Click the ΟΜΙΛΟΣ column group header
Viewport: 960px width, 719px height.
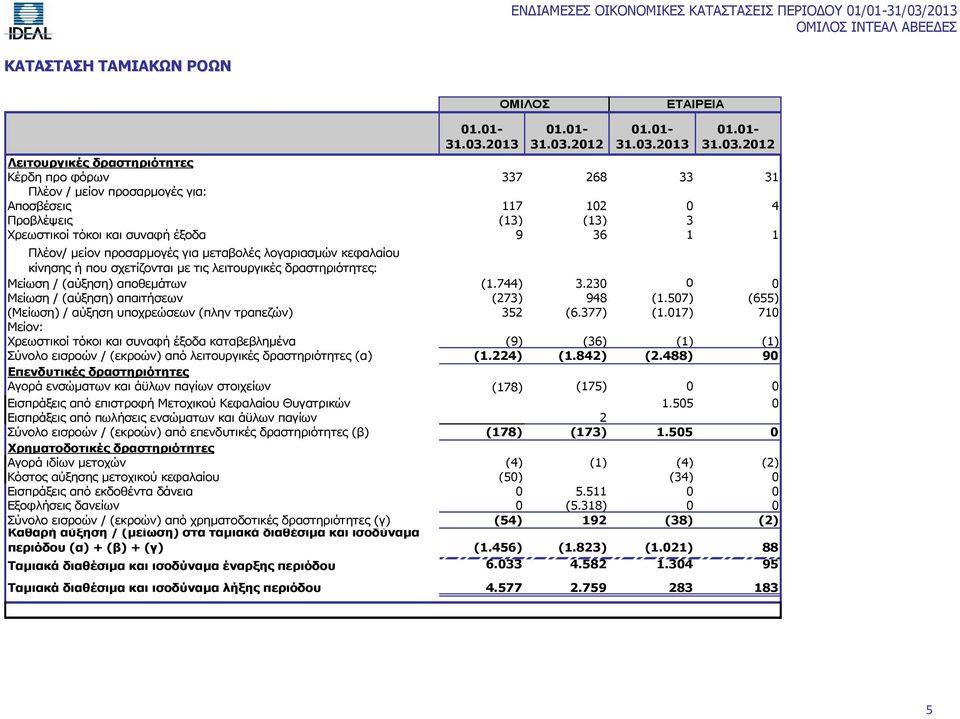pos(524,104)
